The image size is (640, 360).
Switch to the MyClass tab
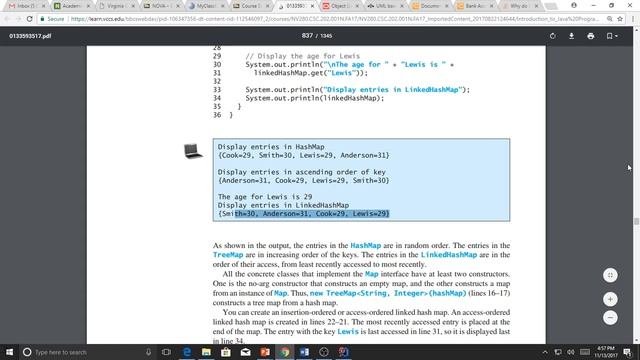(205, 6)
